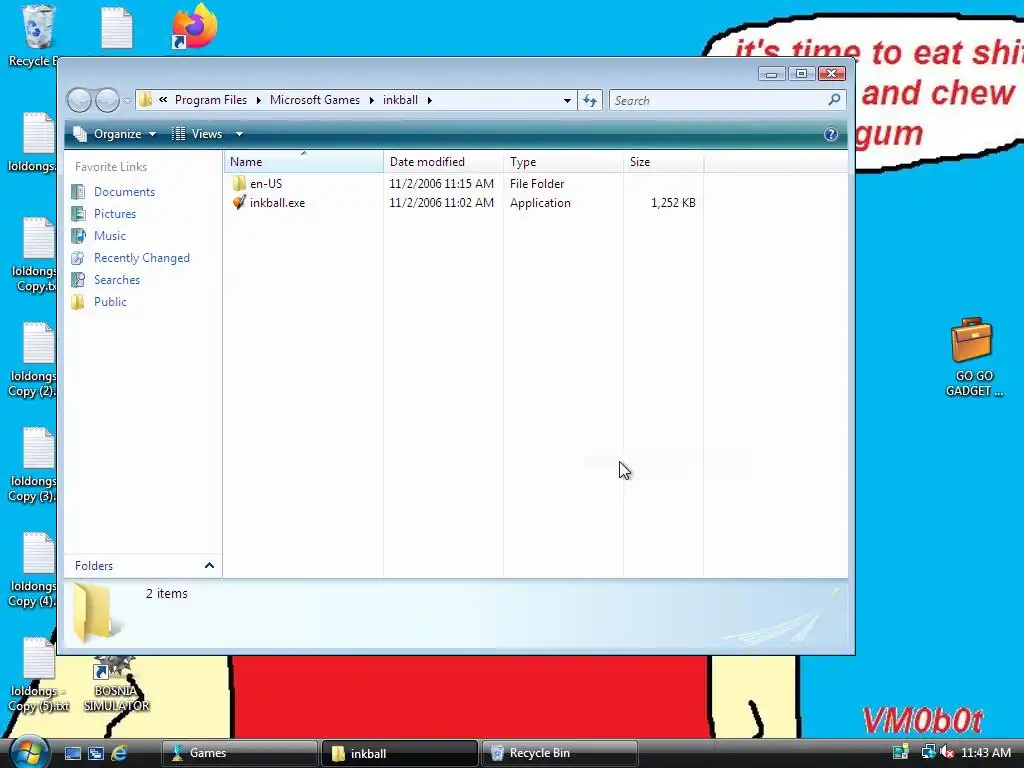This screenshot has height=768, width=1024.
Task: Sort by the Type column header
Action: [x=564, y=162]
